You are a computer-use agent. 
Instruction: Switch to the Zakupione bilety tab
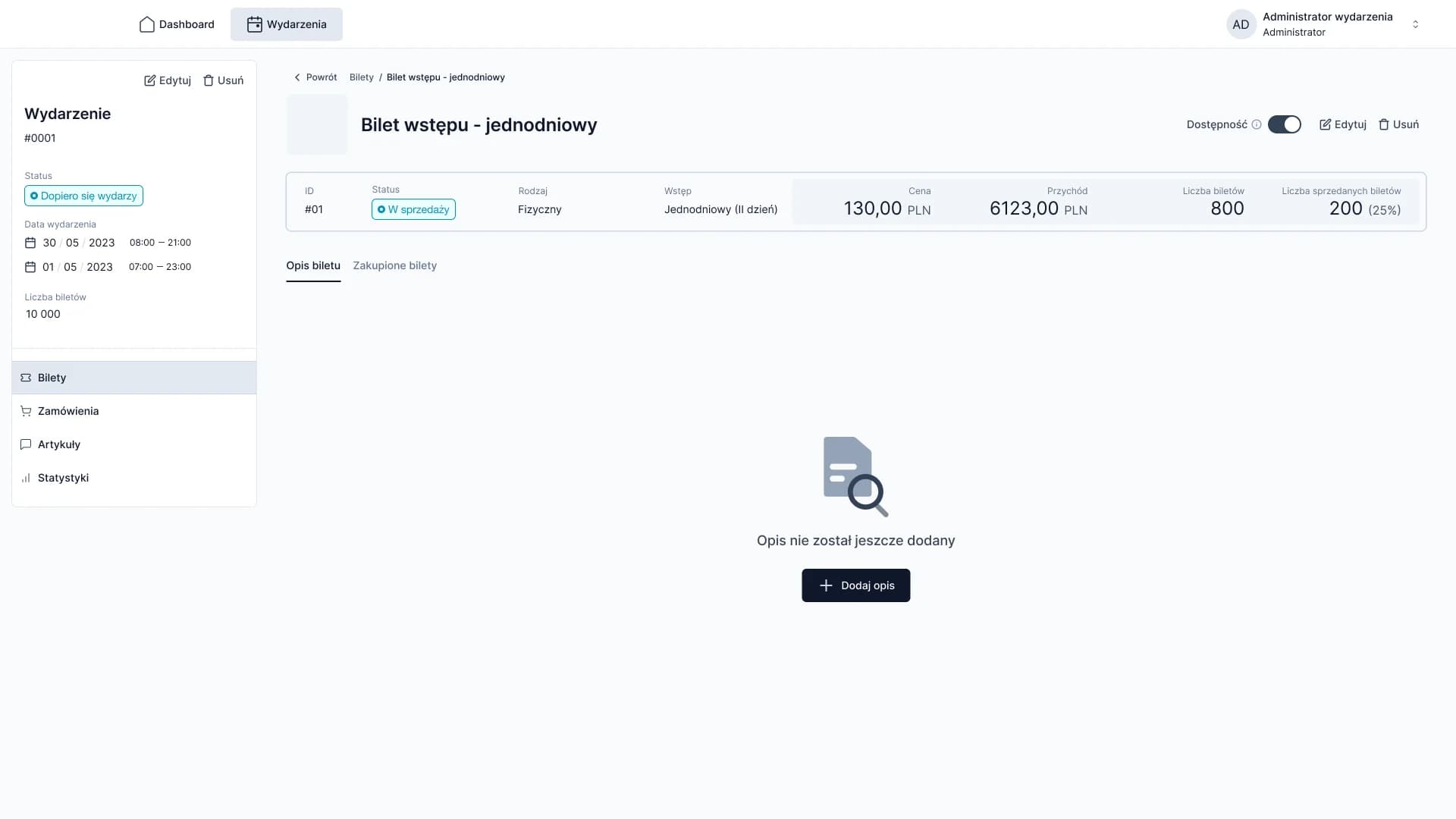pyautogui.click(x=394, y=265)
